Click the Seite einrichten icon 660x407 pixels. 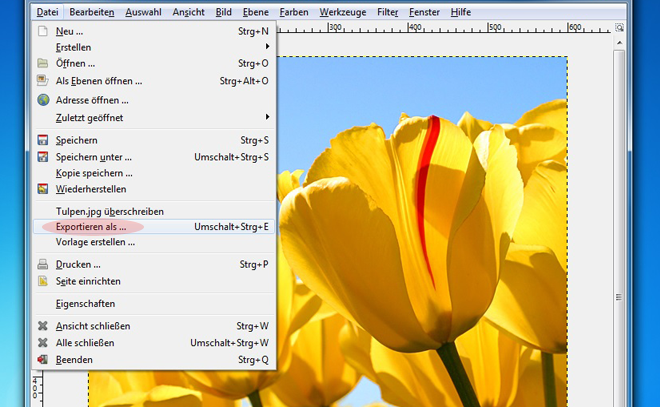point(43,282)
